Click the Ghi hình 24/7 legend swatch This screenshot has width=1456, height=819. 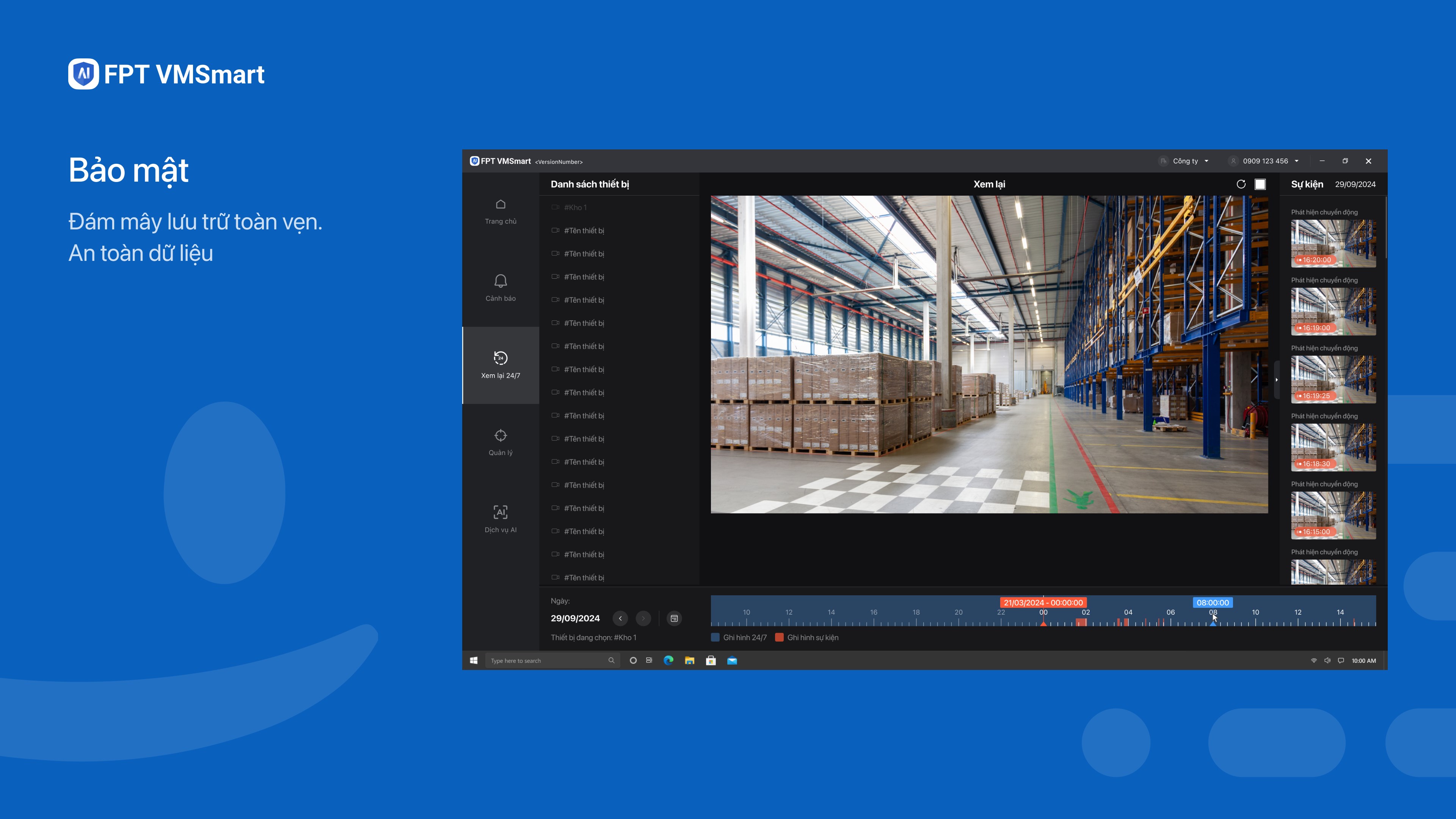[x=715, y=637]
